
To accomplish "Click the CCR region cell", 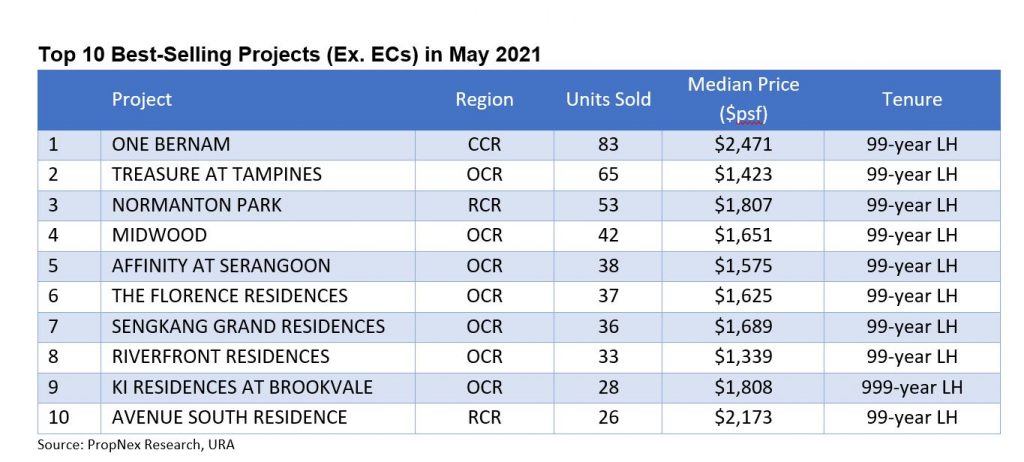I will 484,144.
